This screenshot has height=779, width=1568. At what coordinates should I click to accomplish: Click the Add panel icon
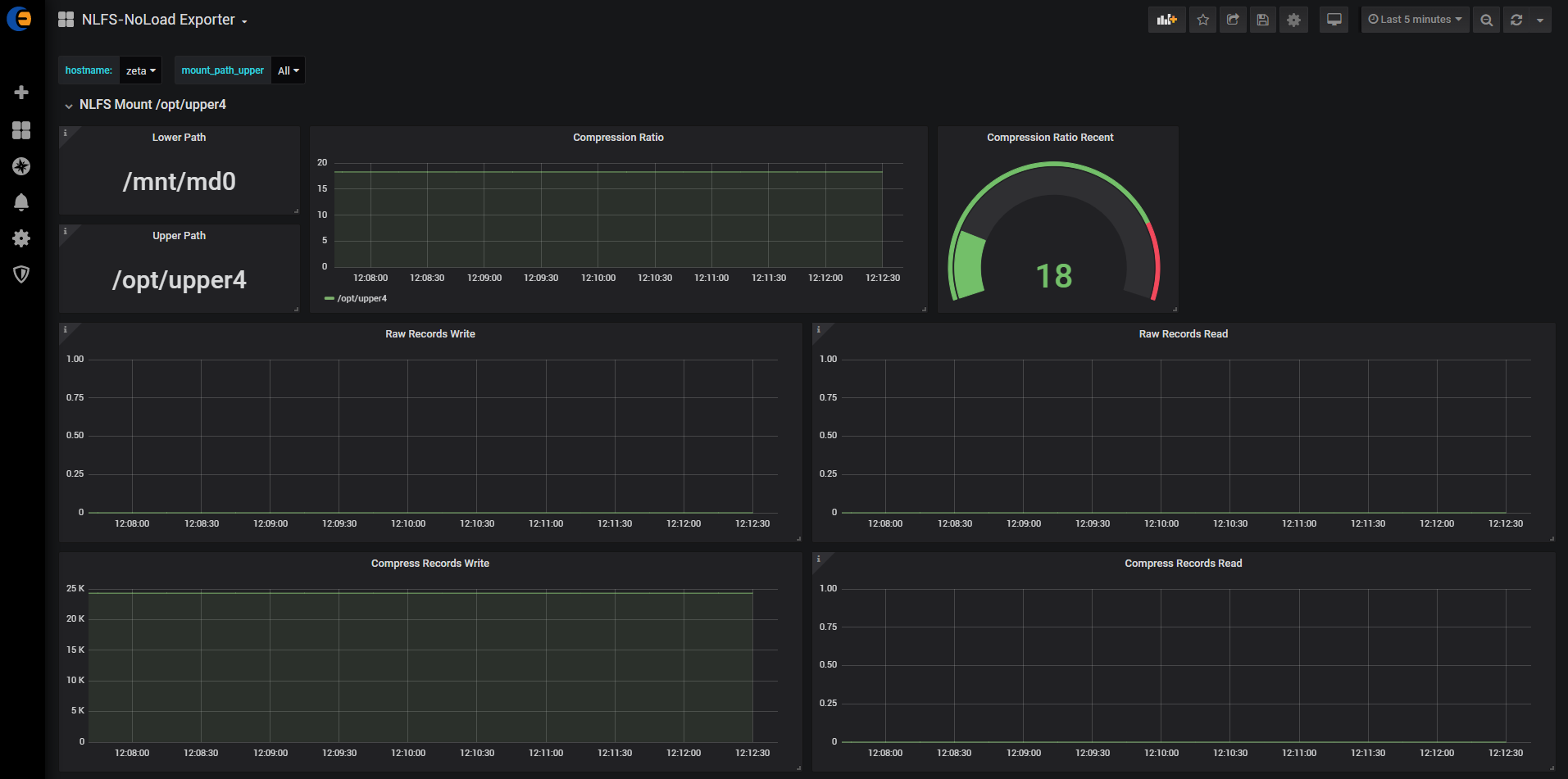coord(1166,20)
